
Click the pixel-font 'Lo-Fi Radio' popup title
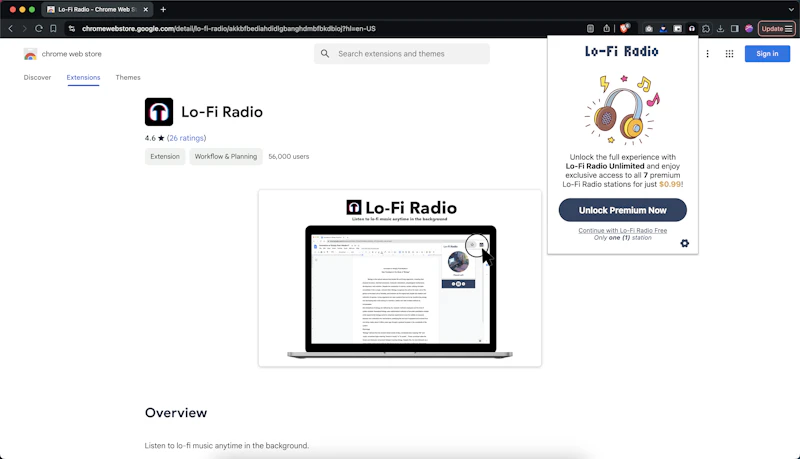[x=621, y=51]
